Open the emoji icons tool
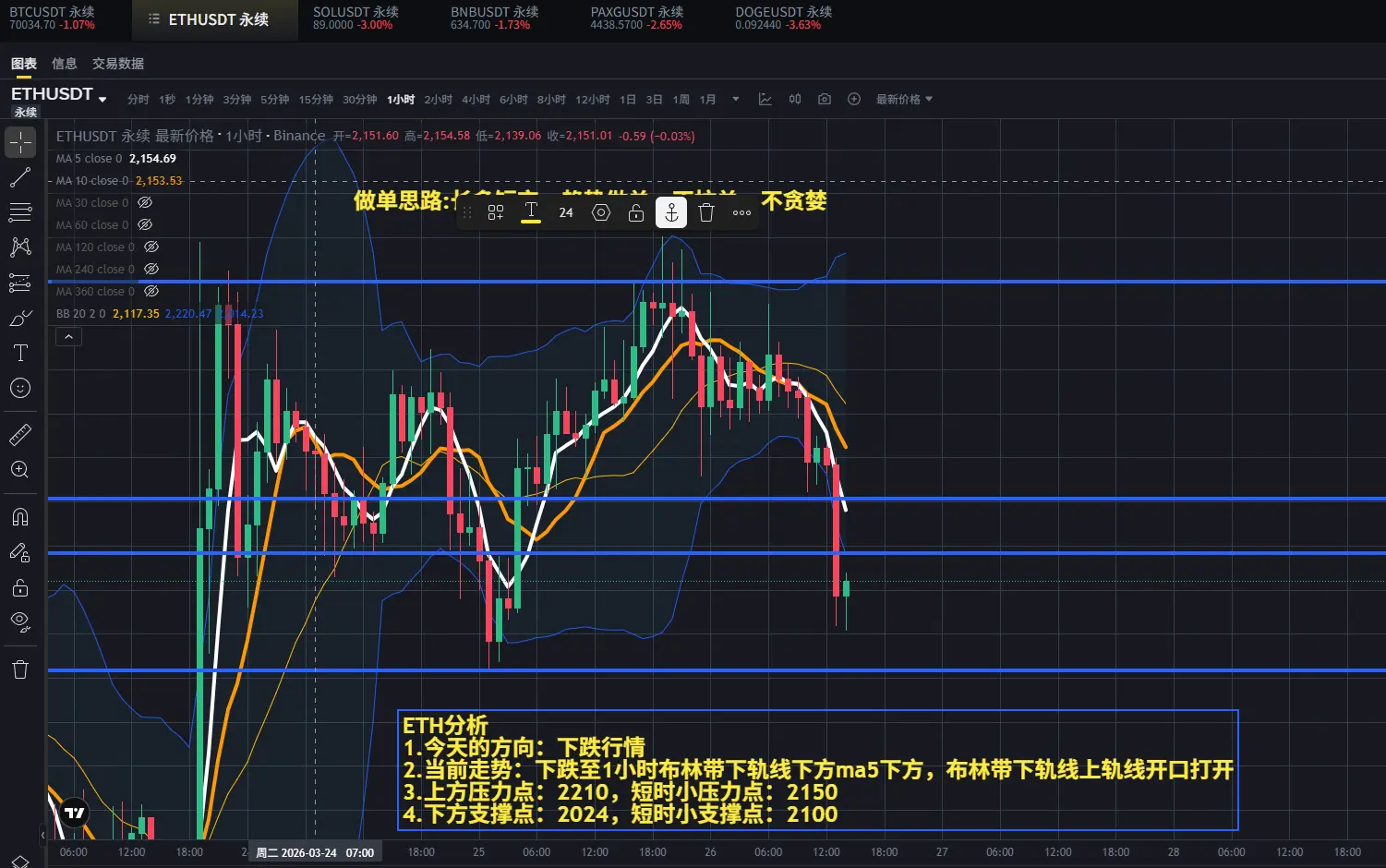The image size is (1386, 868). pos(20,388)
